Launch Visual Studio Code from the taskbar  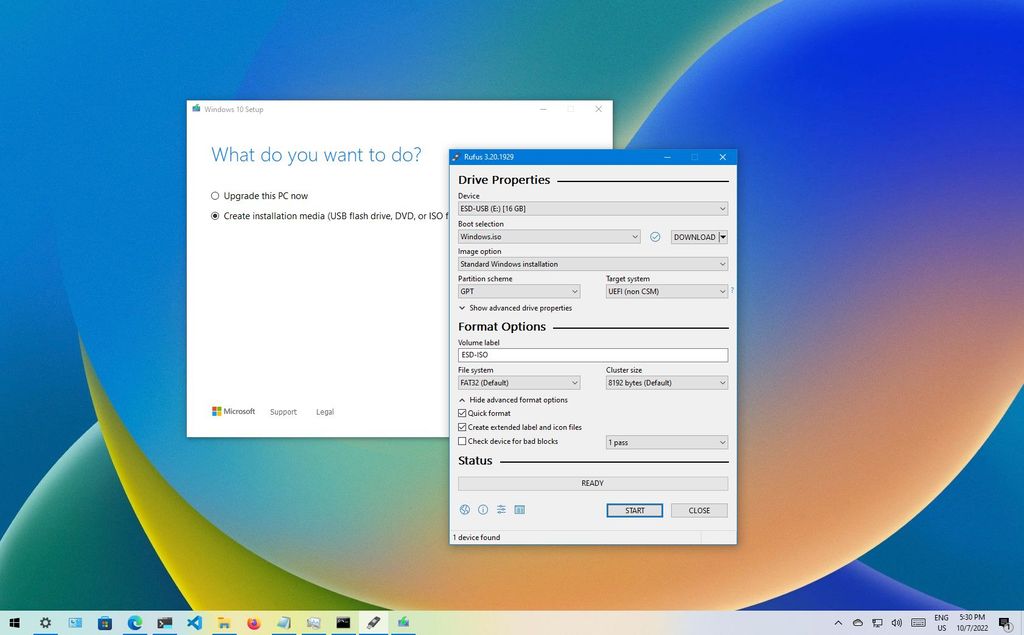coord(194,622)
